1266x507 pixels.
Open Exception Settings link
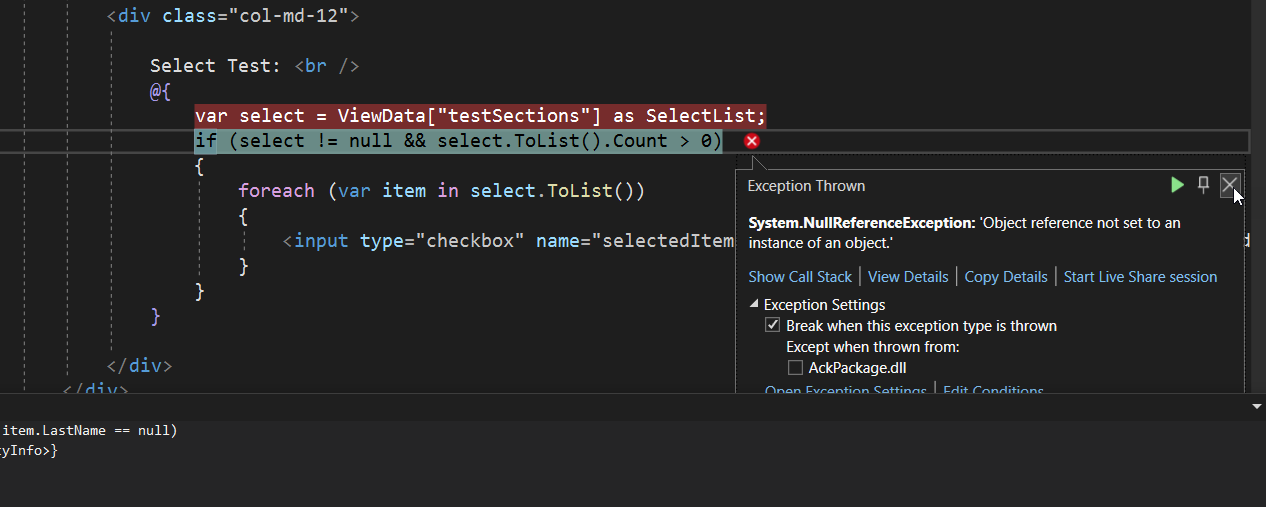[x=845, y=391]
